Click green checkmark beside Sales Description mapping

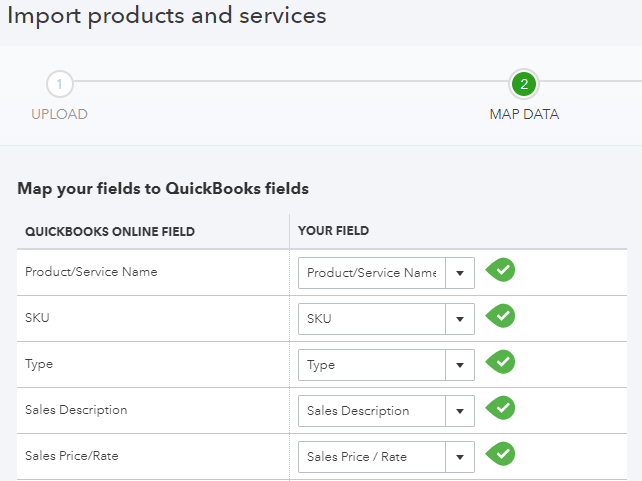click(500, 408)
